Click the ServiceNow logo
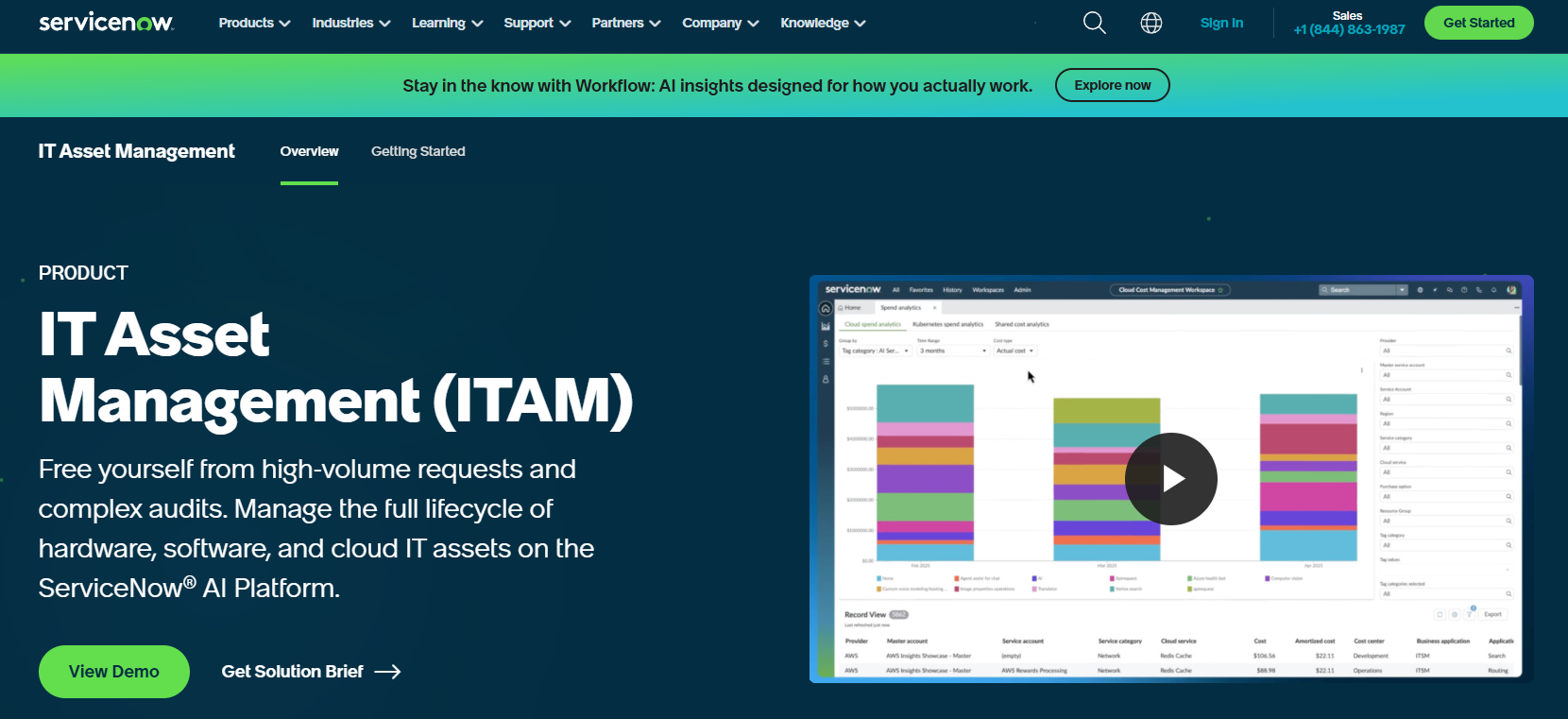This screenshot has height=719, width=1568. [106, 23]
